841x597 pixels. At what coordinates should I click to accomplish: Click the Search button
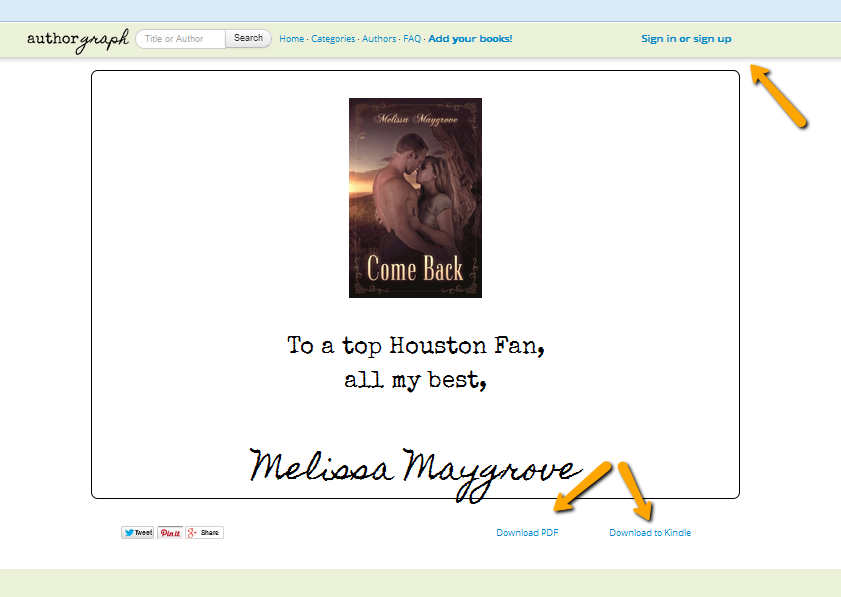(x=248, y=38)
